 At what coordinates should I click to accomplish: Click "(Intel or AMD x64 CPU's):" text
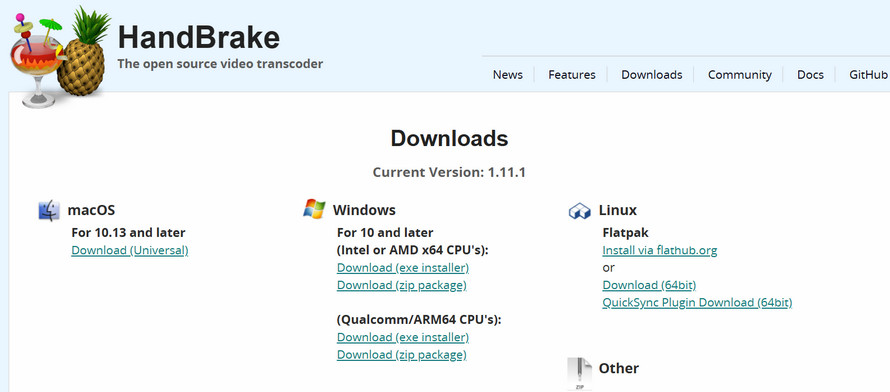point(413,250)
